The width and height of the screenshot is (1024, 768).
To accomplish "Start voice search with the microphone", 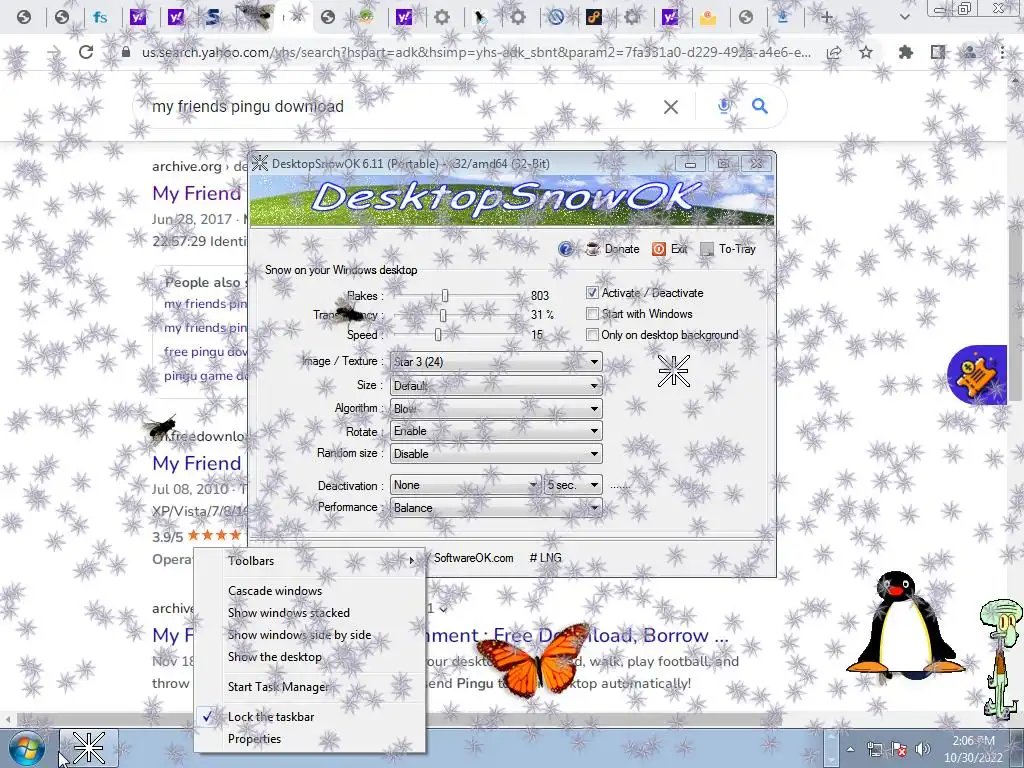I will coord(724,106).
